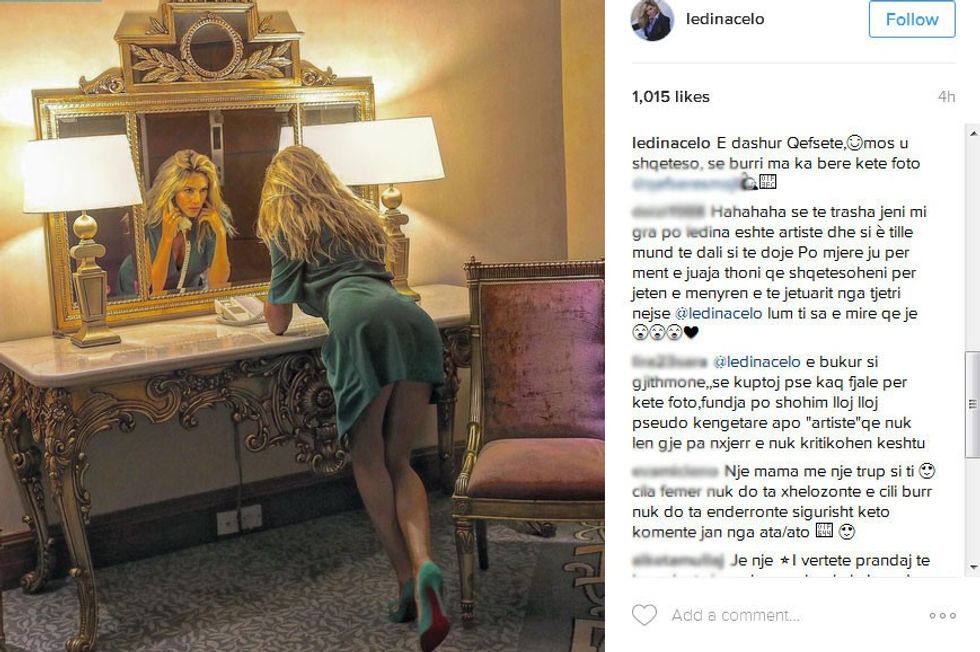Click the 1,015 likes count
Image resolution: width=980 pixels, height=652 pixels.
click(671, 97)
